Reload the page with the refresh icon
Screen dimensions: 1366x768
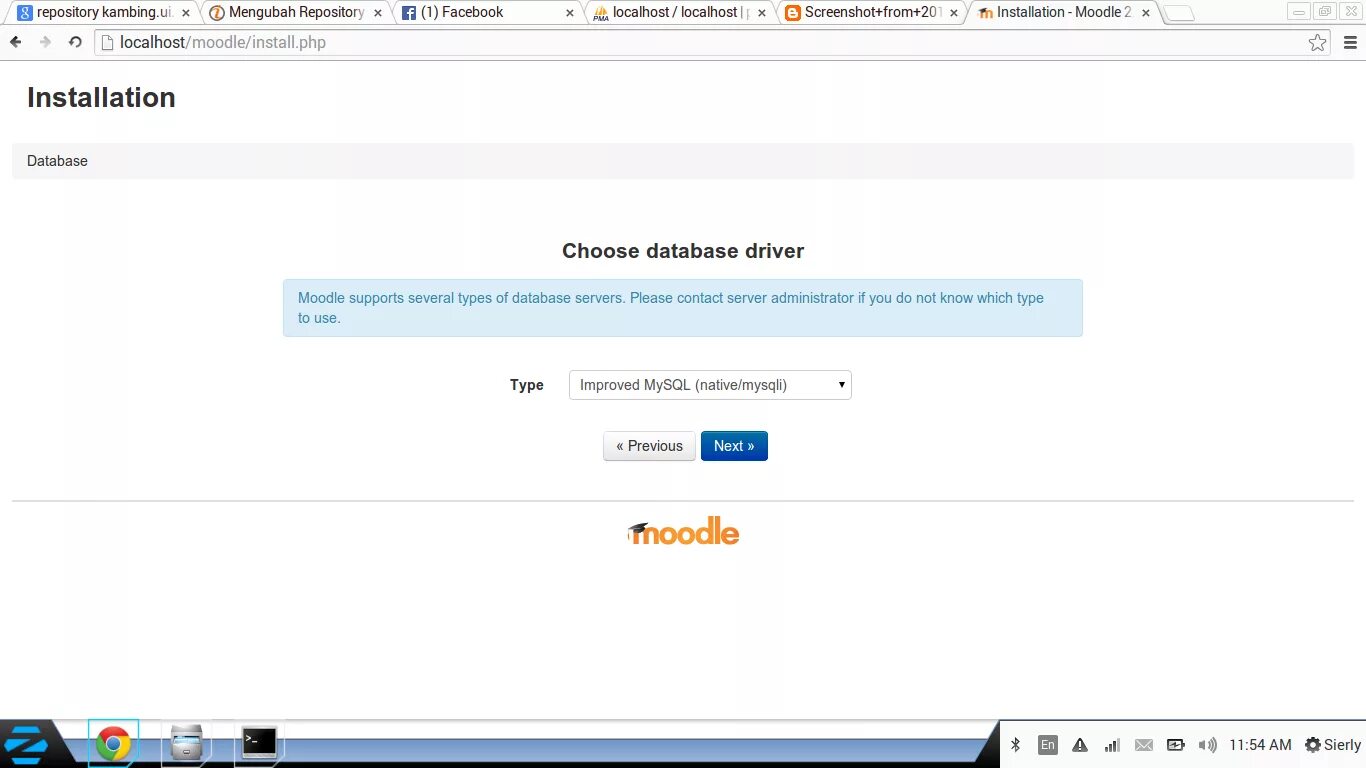pyautogui.click(x=75, y=42)
